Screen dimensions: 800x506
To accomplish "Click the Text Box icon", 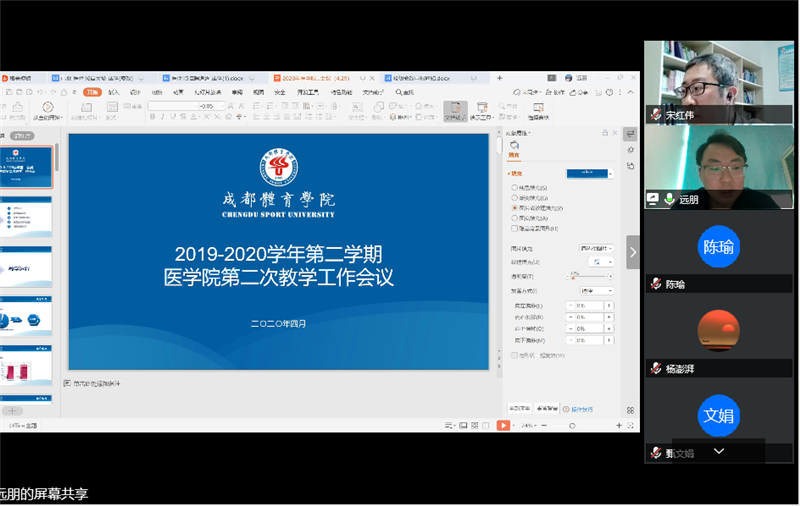I will (357, 107).
